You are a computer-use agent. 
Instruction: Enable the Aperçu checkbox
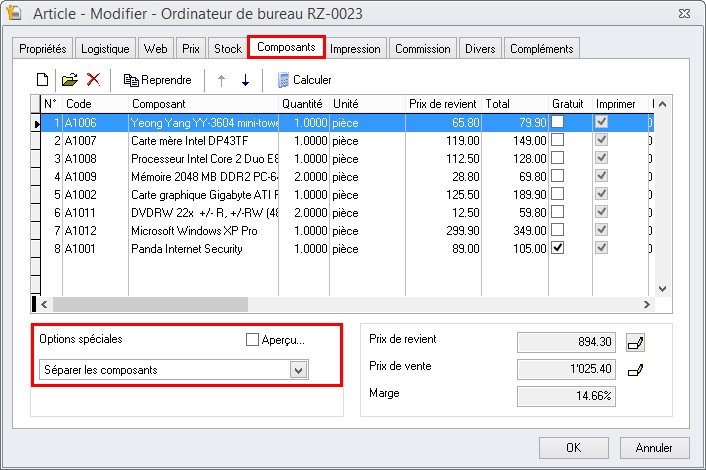[x=253, y=340]
